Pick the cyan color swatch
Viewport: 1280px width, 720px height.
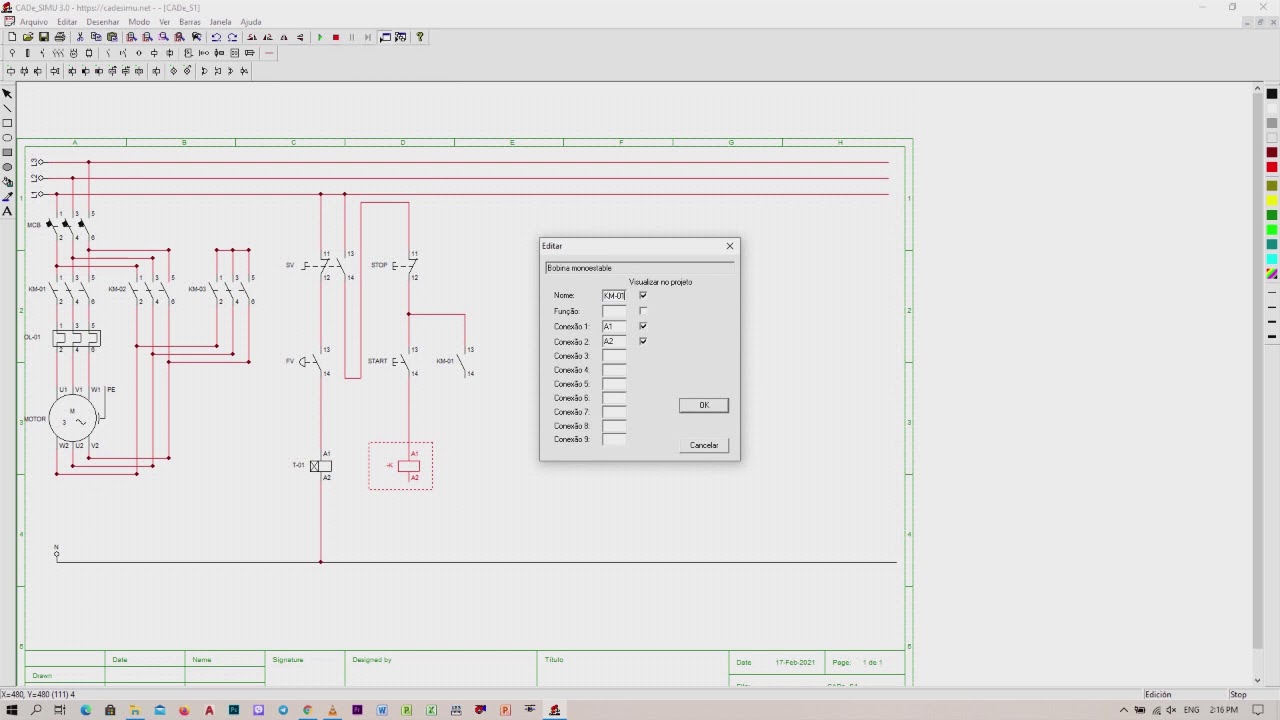pyautogui.click(x=1272, y=259)
